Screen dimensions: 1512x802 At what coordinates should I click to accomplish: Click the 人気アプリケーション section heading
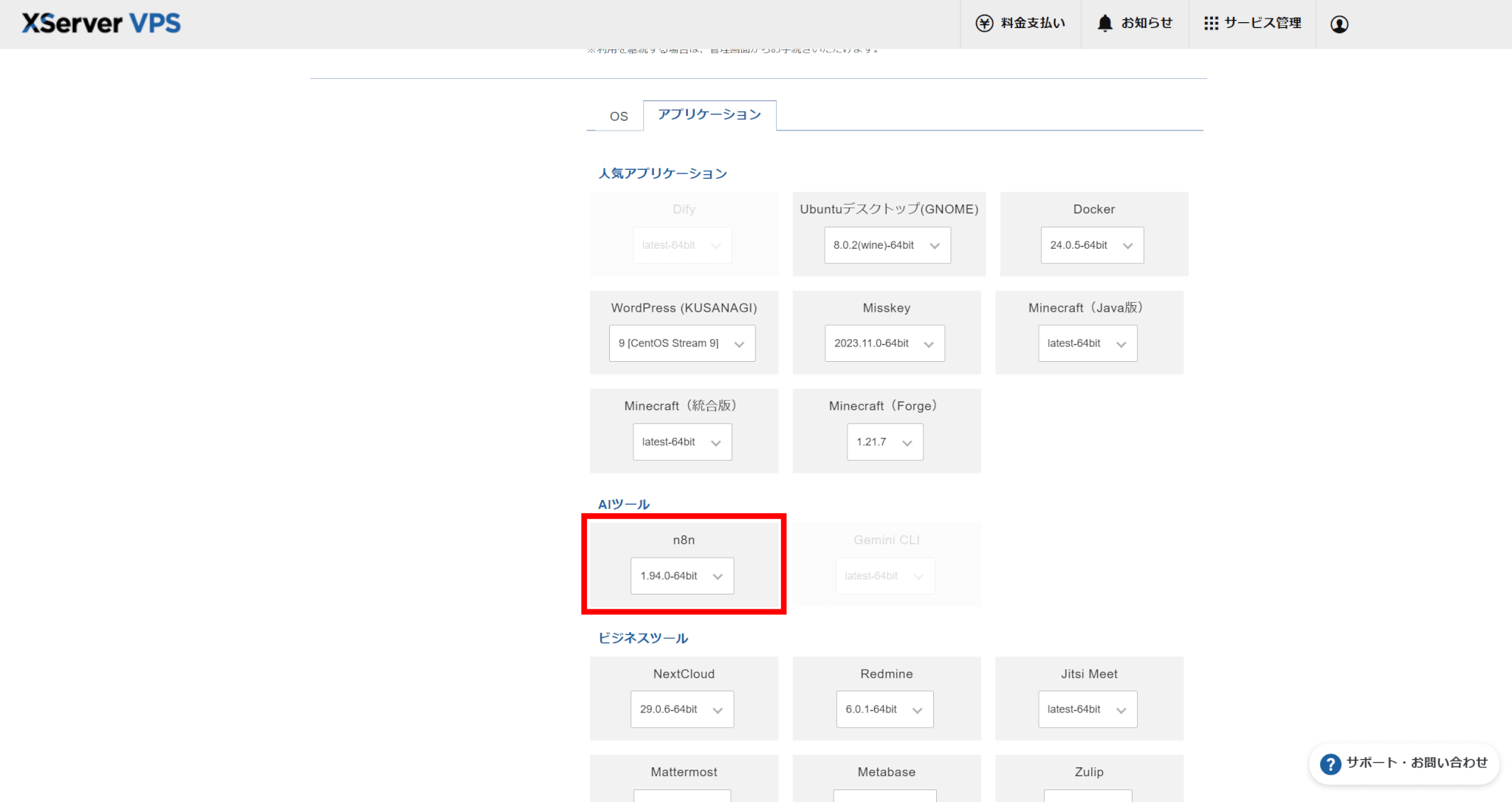(662, 174)
